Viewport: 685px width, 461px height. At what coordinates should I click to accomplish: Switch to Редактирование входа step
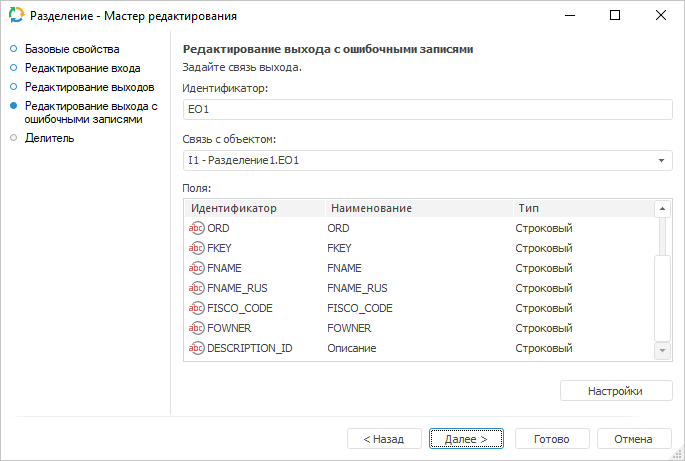(82, 68)
